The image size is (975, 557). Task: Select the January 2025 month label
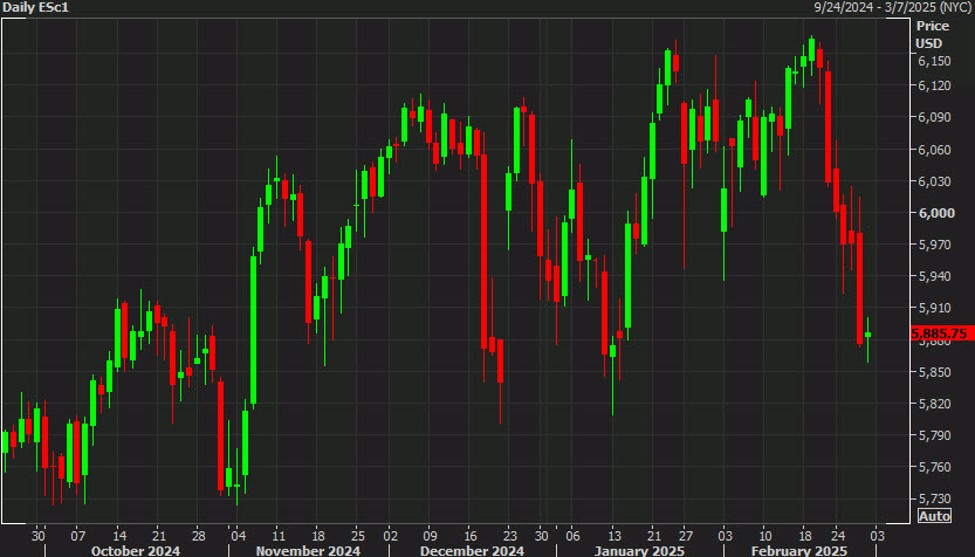tap(640, 549)
